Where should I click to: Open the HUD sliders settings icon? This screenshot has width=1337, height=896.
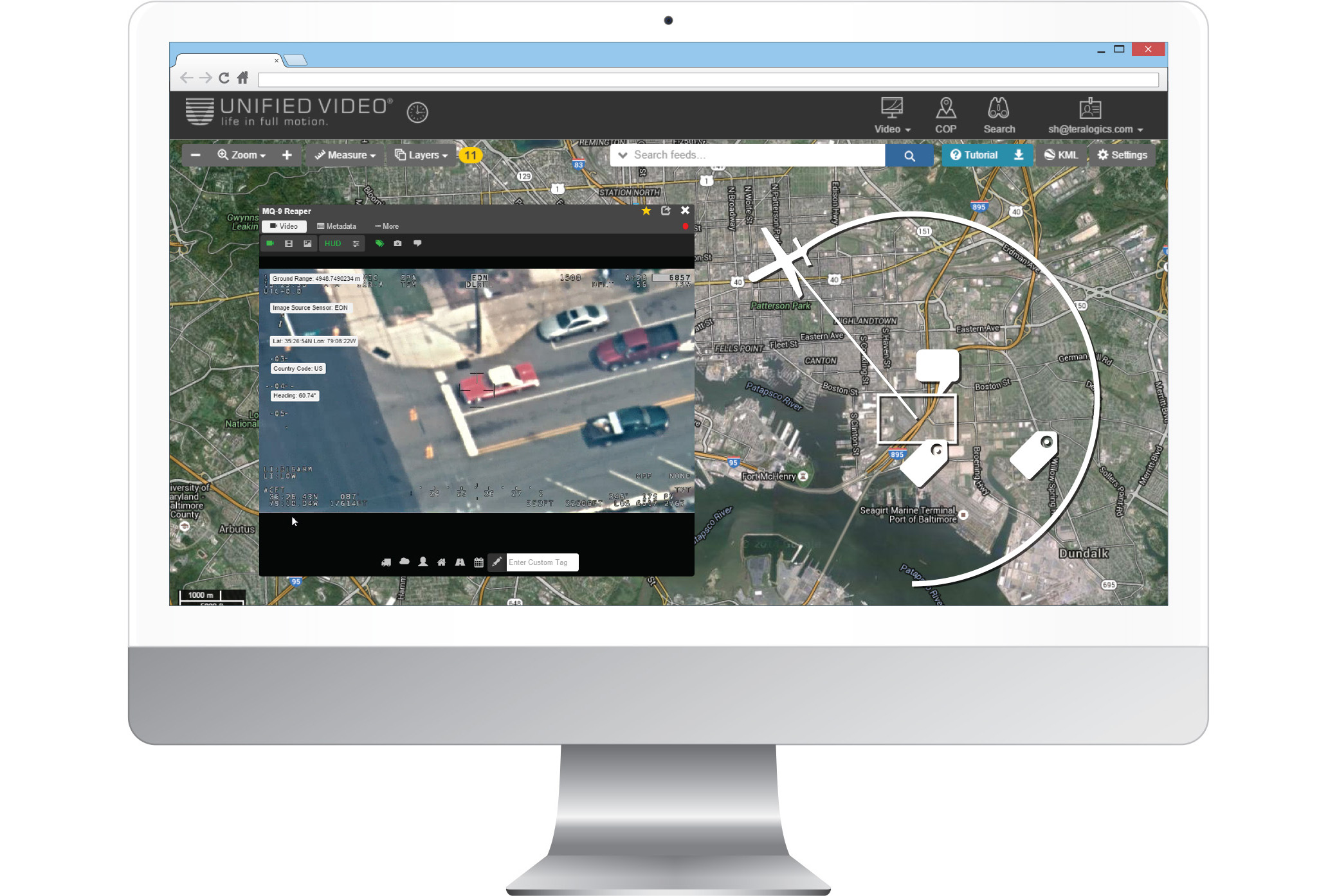(x=356, y=244)
